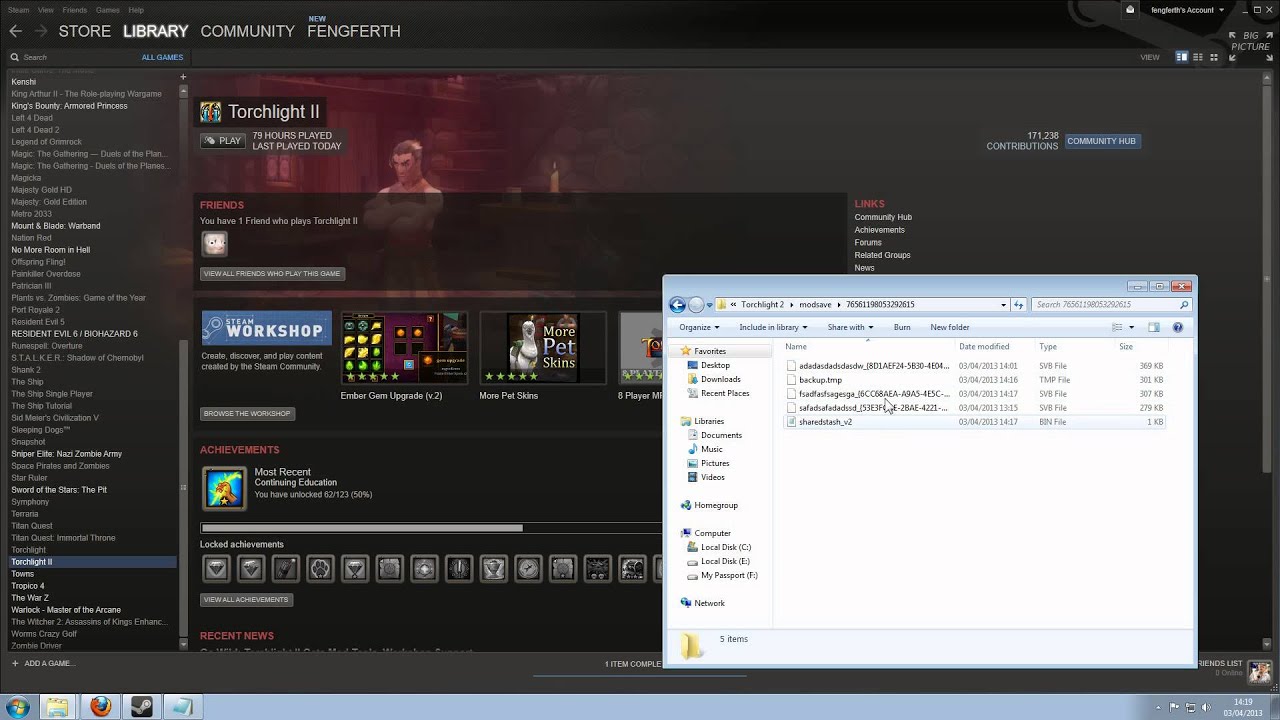This screenshot has width=1280, height=720.
Task: Open the FENGFERTH profile tab
Action: coord(354,31)
